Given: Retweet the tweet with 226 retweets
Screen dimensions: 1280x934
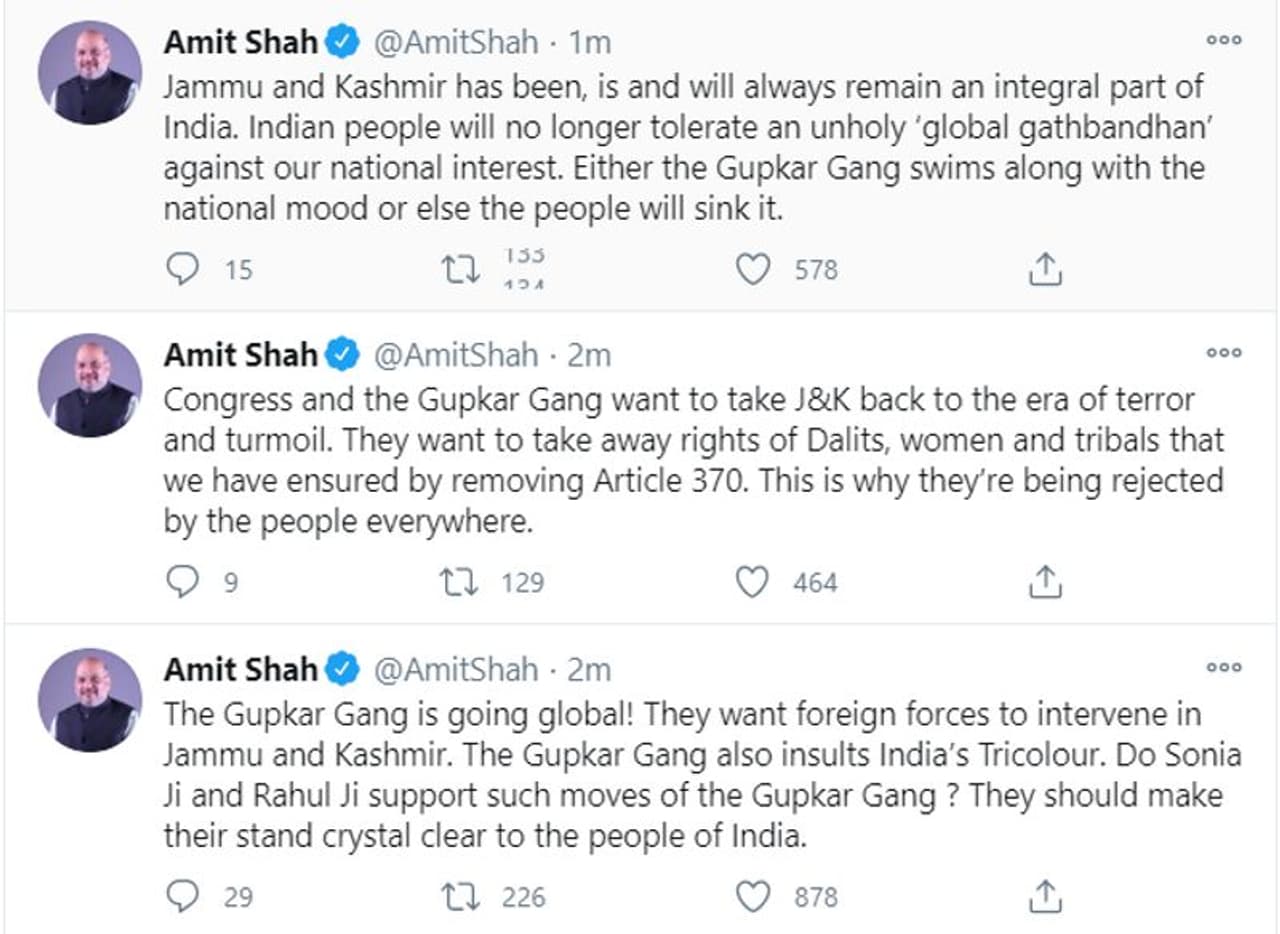Looking at the screenshot, I should 461,896.
